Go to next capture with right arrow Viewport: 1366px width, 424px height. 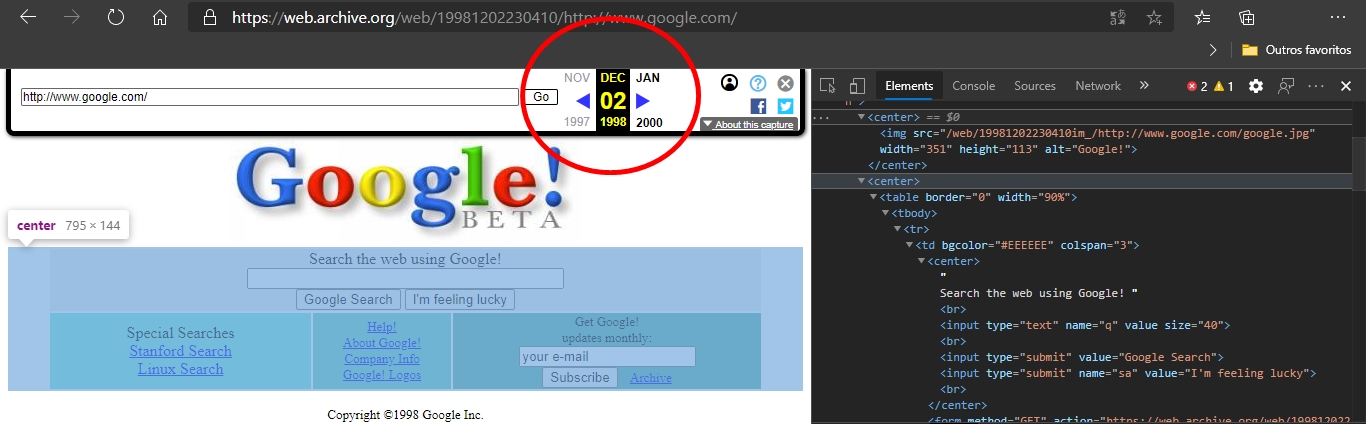pos(643,100)
